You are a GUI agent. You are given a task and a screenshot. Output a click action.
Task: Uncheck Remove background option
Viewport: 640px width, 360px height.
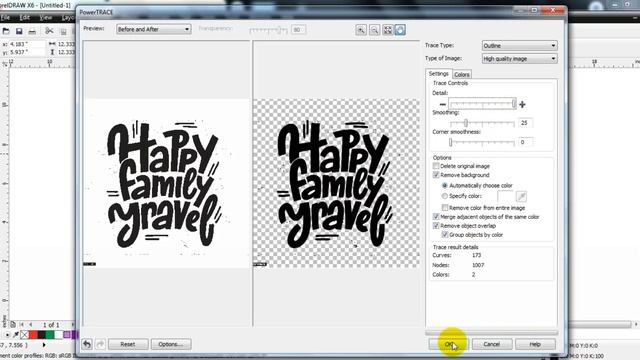pyautogui.click(x=436, y=175)
